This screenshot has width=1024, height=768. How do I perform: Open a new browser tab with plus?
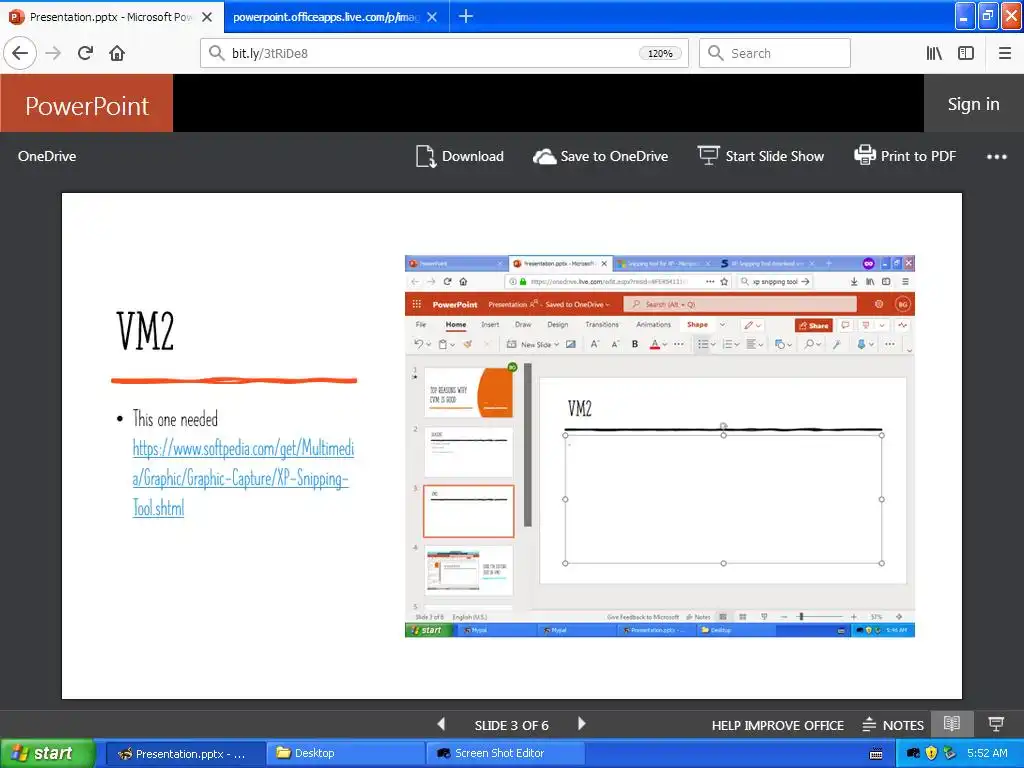click(x=466, y=16)
